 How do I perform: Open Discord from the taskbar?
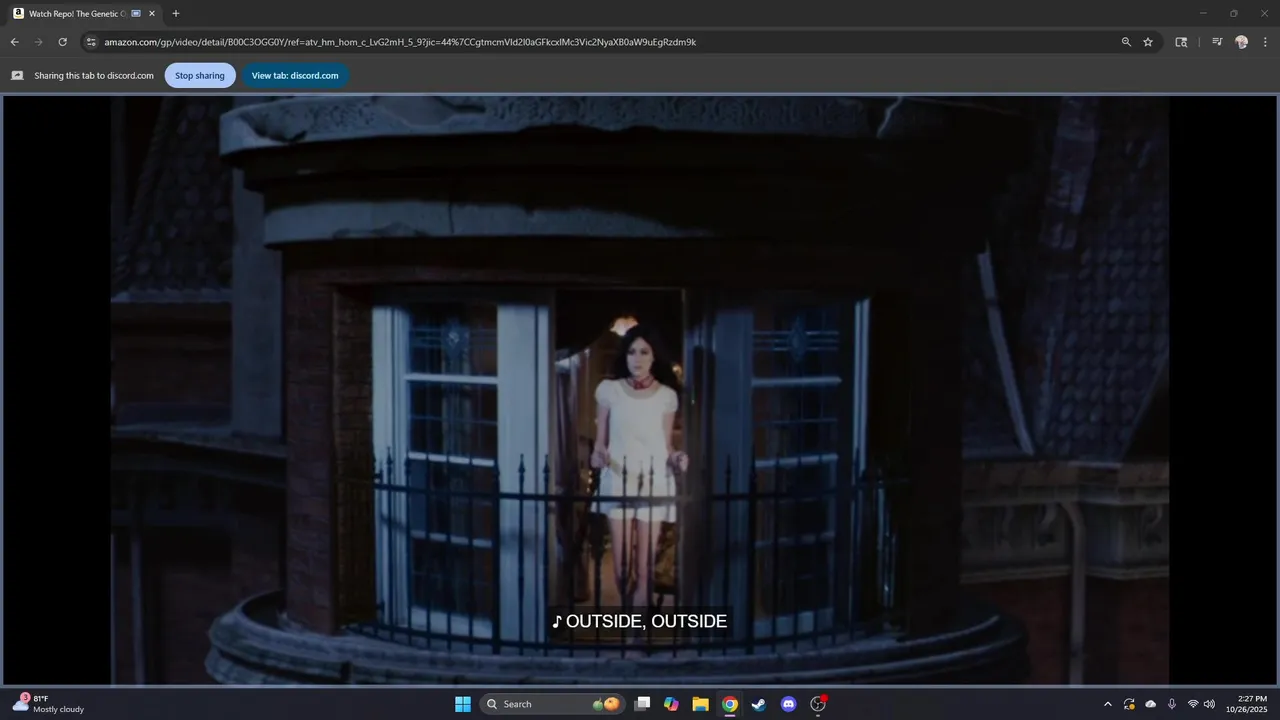[788, 704]
